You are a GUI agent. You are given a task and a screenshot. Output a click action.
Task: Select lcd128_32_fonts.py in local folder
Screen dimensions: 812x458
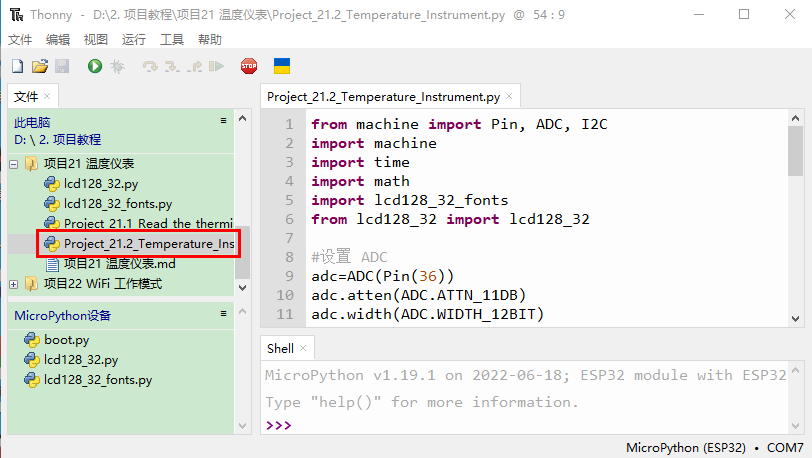[x=117, y=204]
